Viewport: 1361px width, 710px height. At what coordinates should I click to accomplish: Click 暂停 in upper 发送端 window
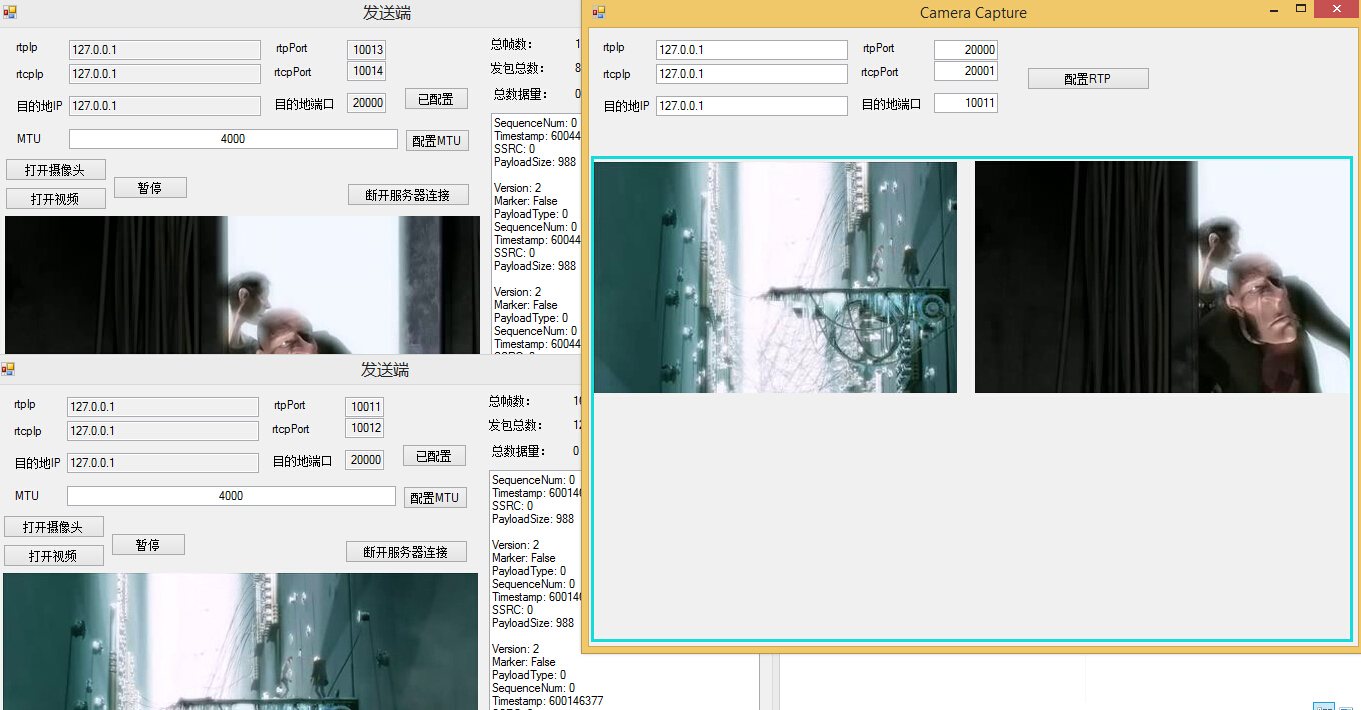pyautogui.click(x=150, y=187)
